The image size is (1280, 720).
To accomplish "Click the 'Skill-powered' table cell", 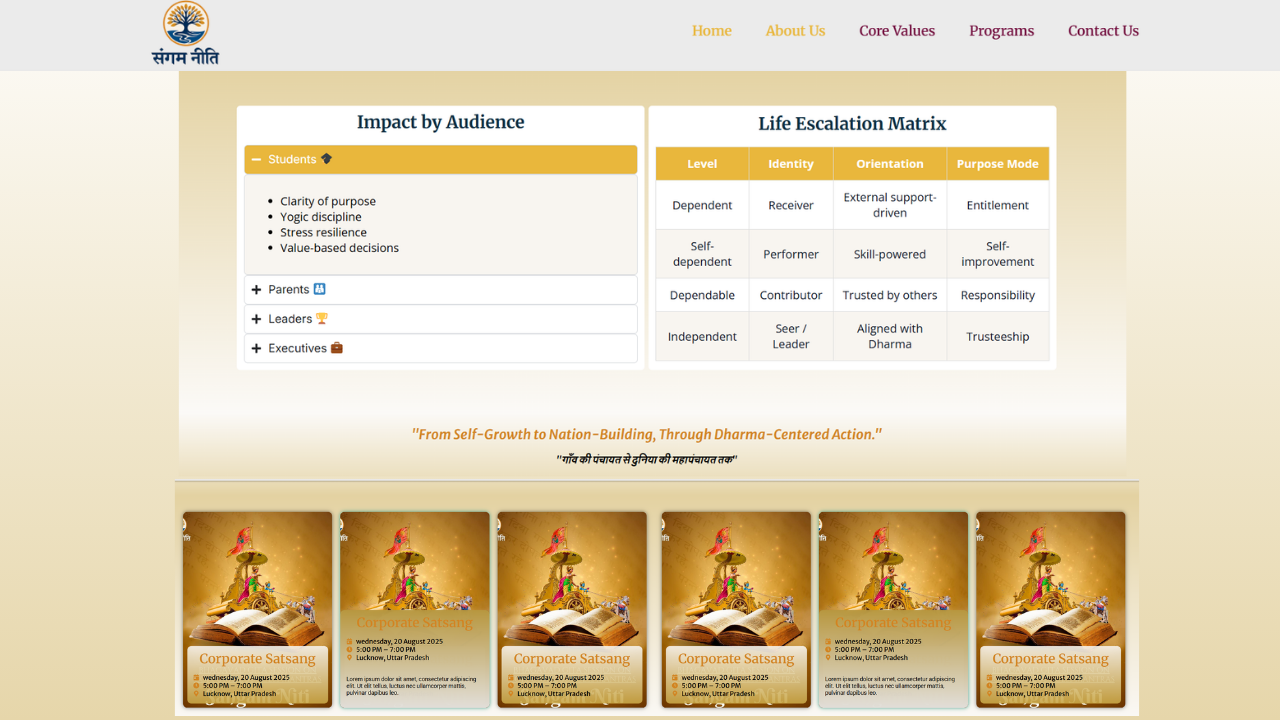I will click(x=890, y=254).
